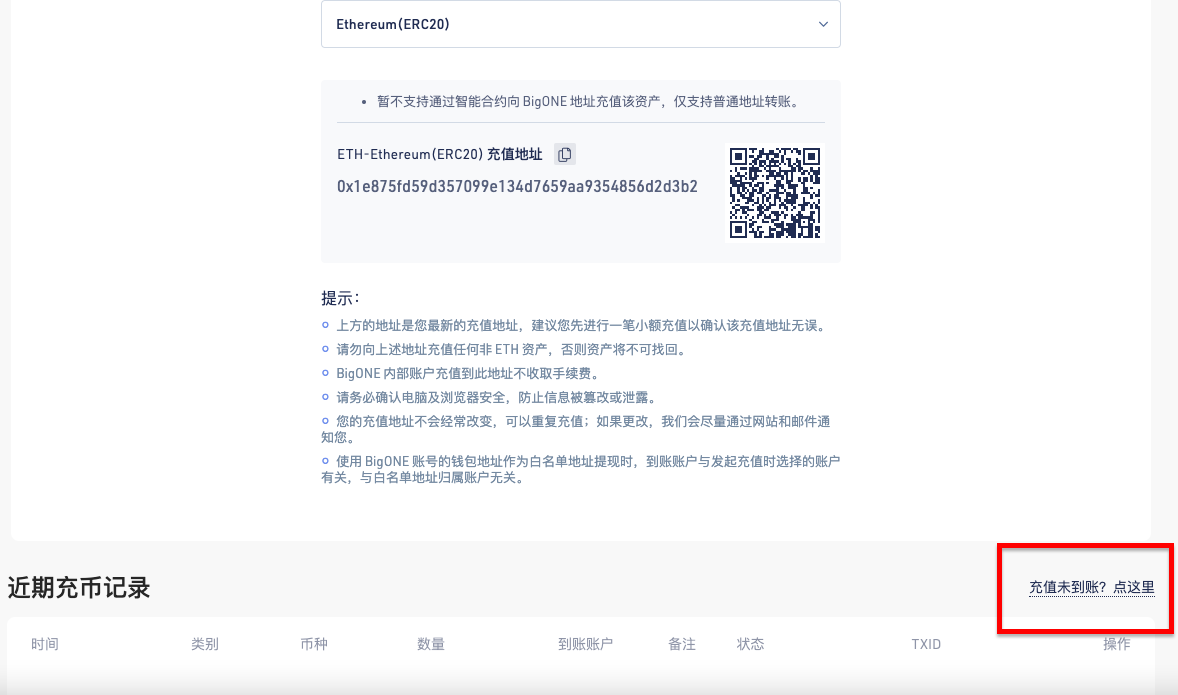Click the 数量 column header

point(431,644)
